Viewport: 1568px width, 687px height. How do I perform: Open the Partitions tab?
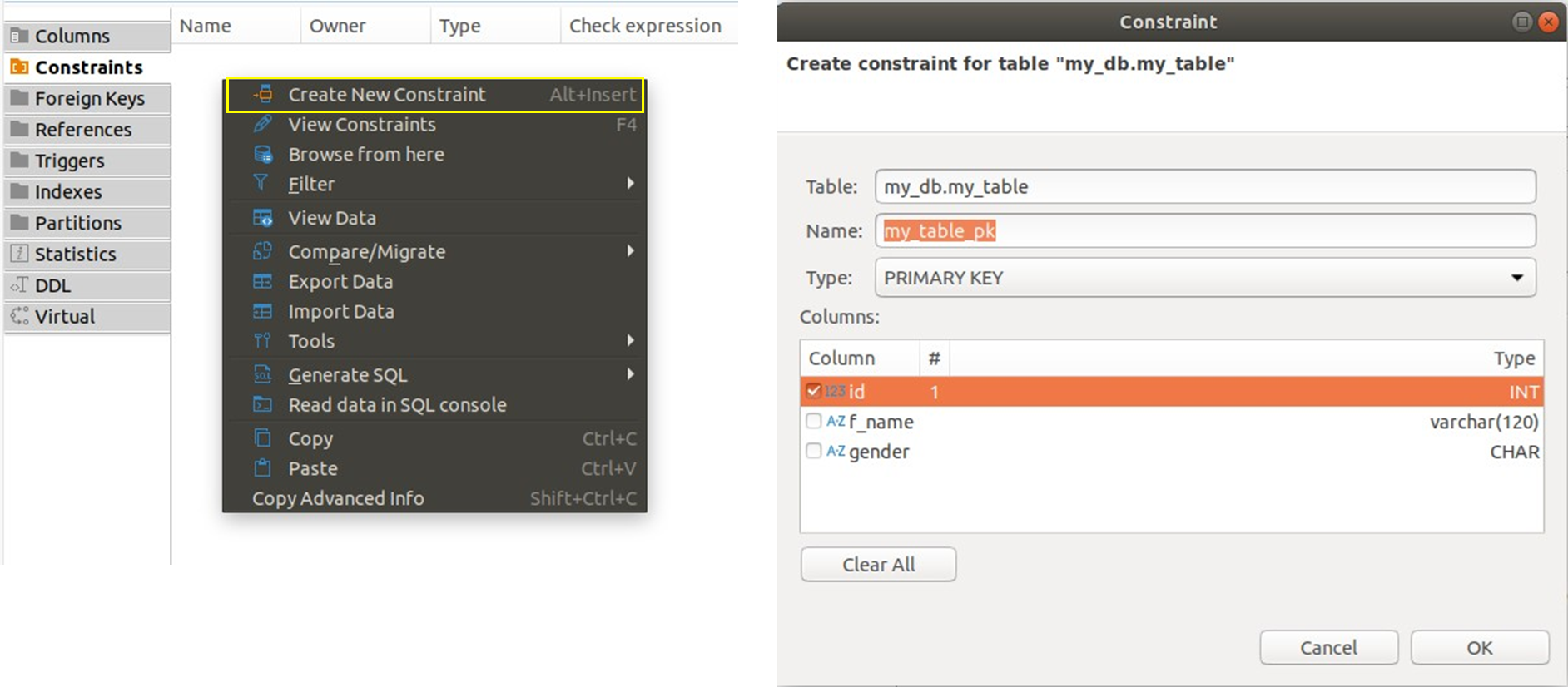[x=87, y=223]
